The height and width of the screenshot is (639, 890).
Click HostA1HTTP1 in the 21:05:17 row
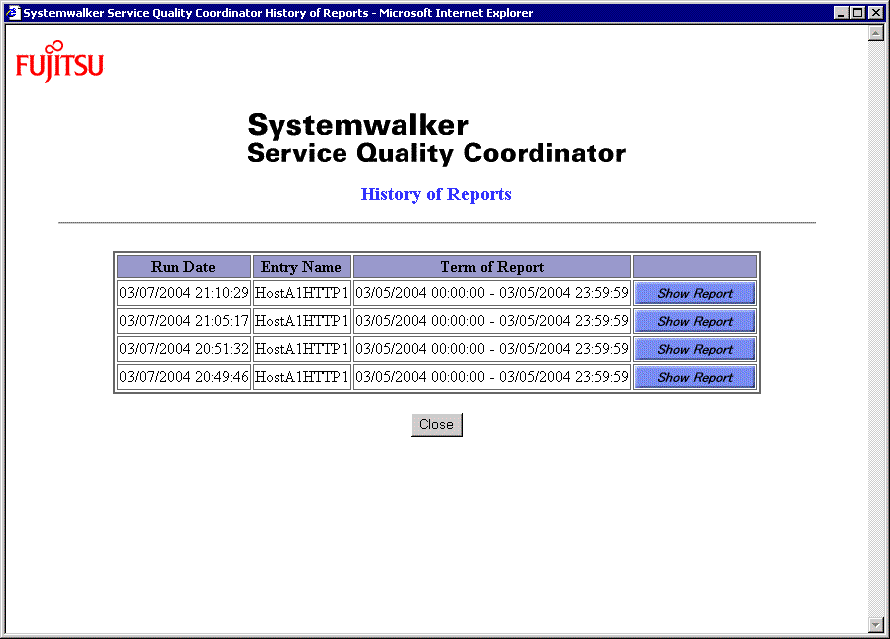point(301,321)
